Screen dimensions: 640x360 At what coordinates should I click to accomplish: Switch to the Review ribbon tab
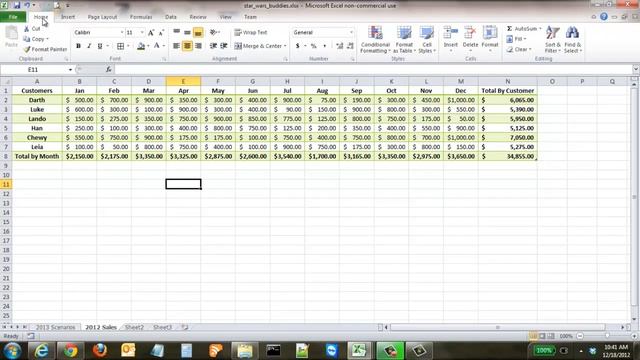point(198,17)
